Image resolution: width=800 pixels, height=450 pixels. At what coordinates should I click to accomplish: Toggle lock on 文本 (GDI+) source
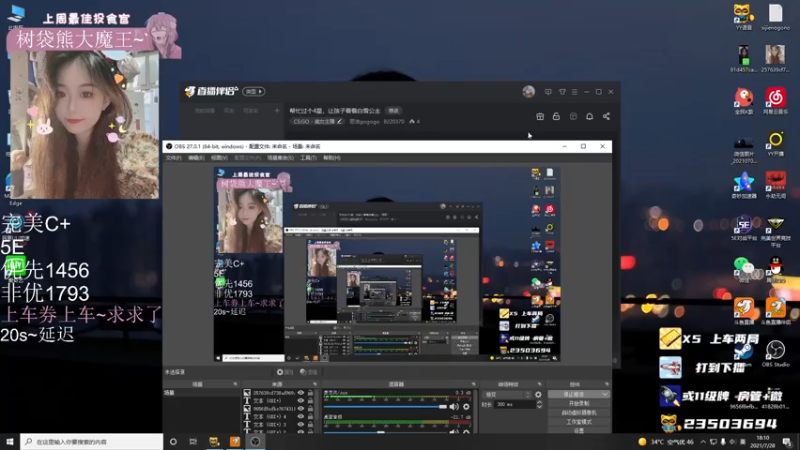pos(310,401)
